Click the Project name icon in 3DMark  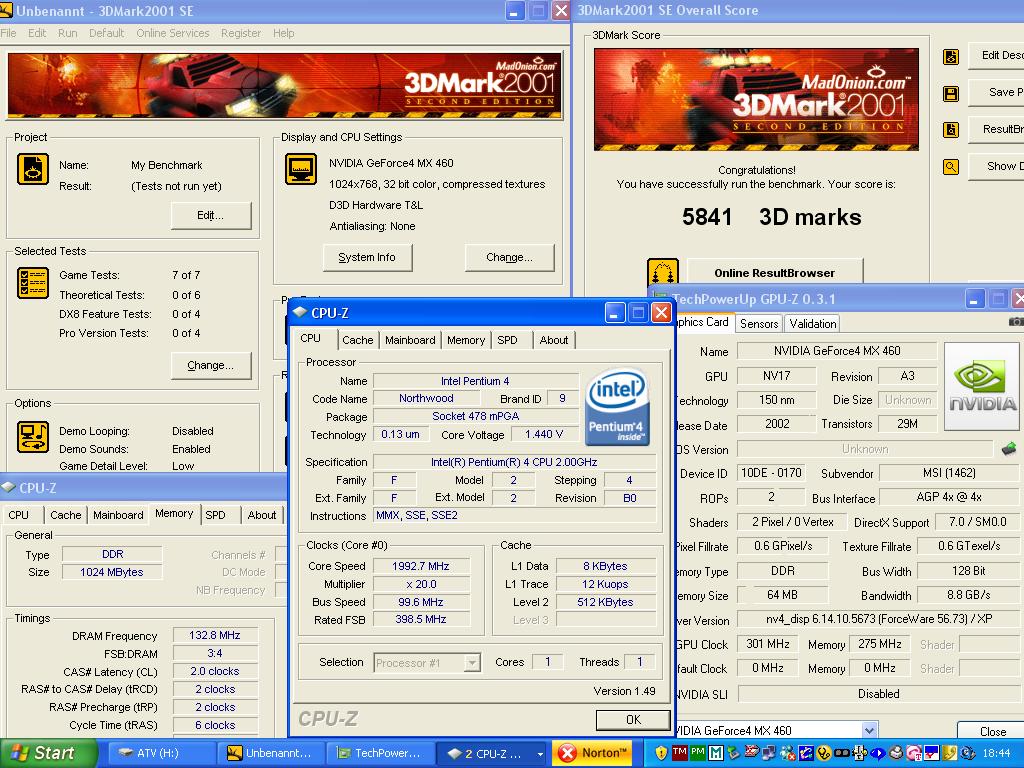point(33,169)
